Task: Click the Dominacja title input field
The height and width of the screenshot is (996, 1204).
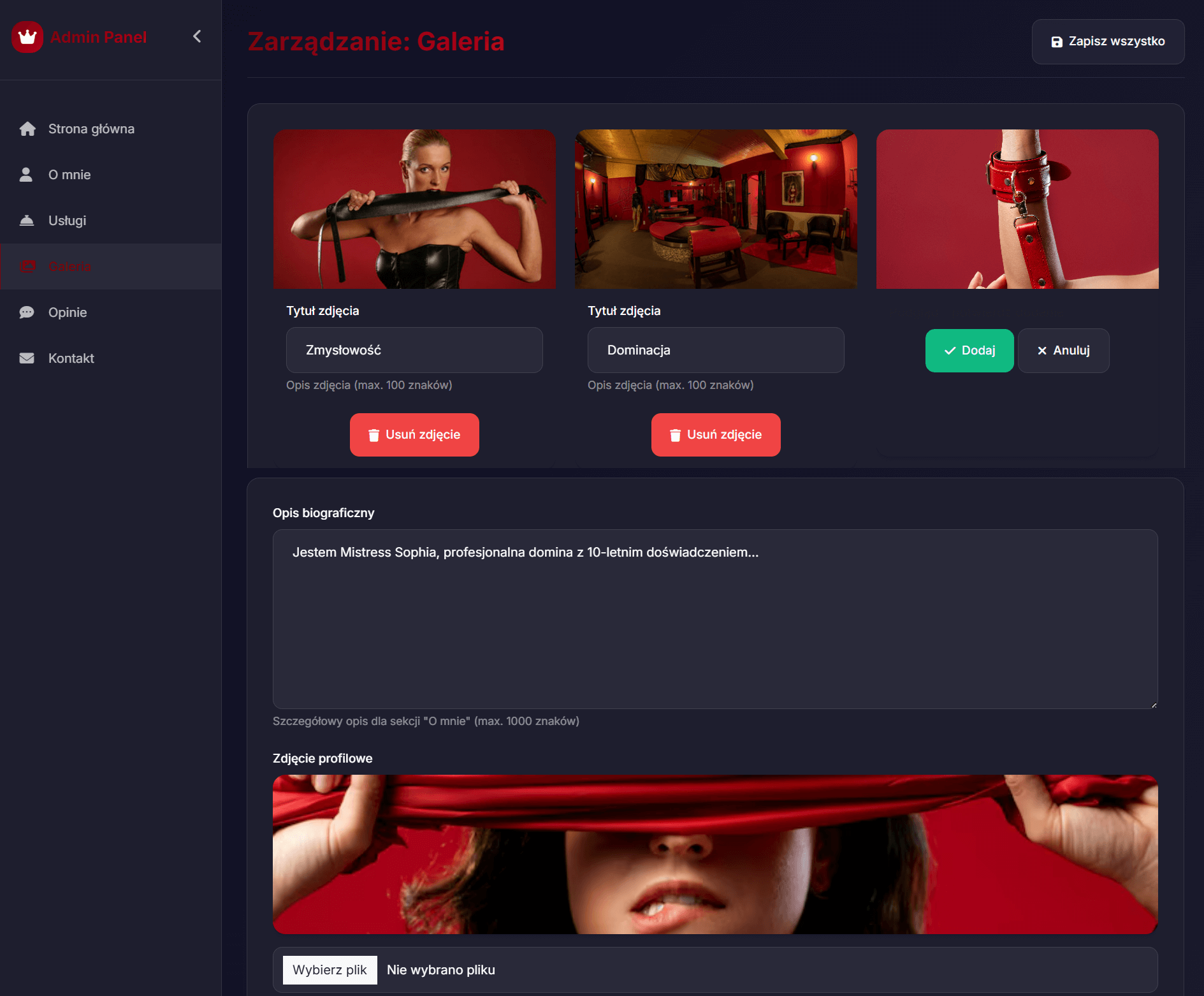Action: [716, 350]
